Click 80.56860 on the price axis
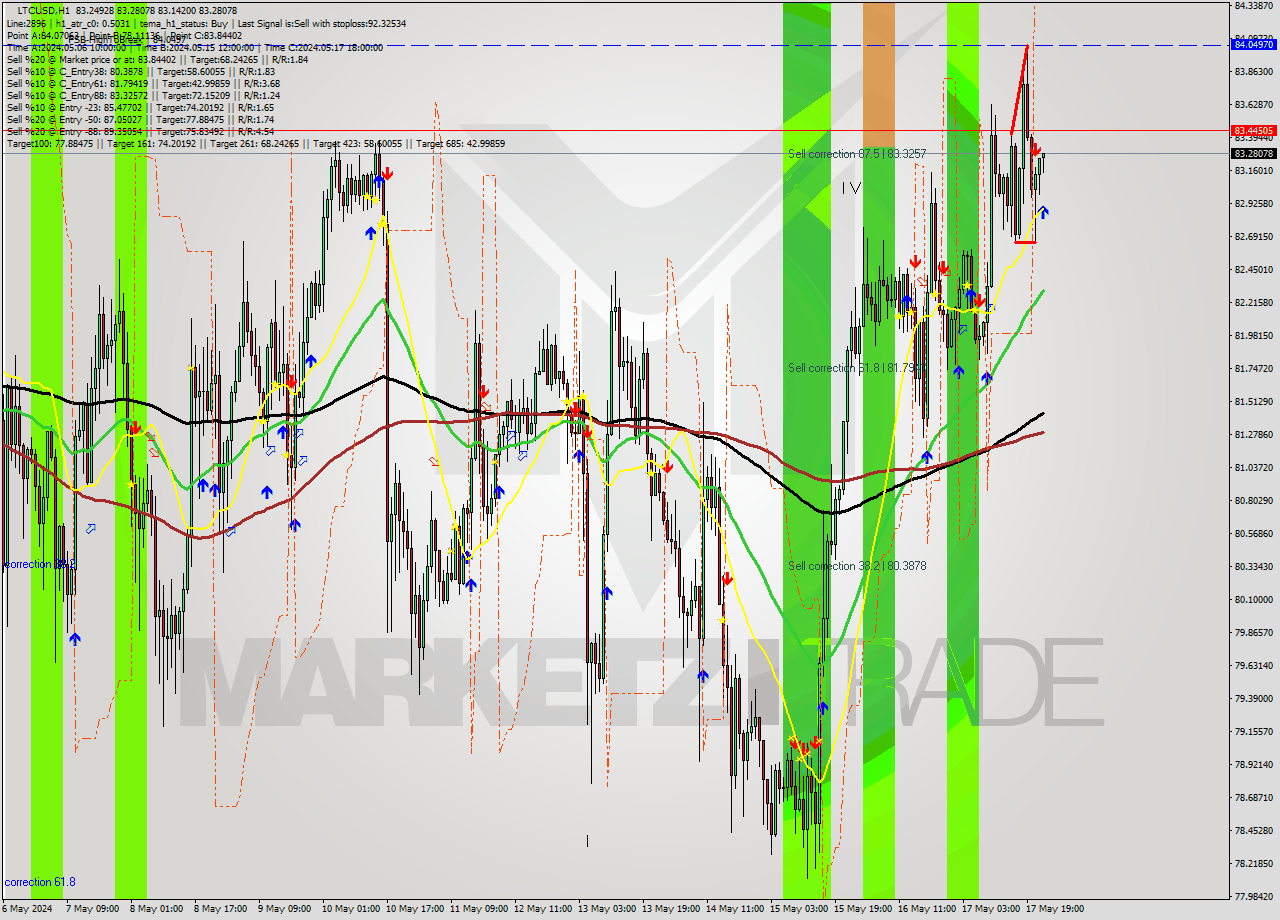The height and width of the screenshot is (920, 1280). [x=1253, y=533]
